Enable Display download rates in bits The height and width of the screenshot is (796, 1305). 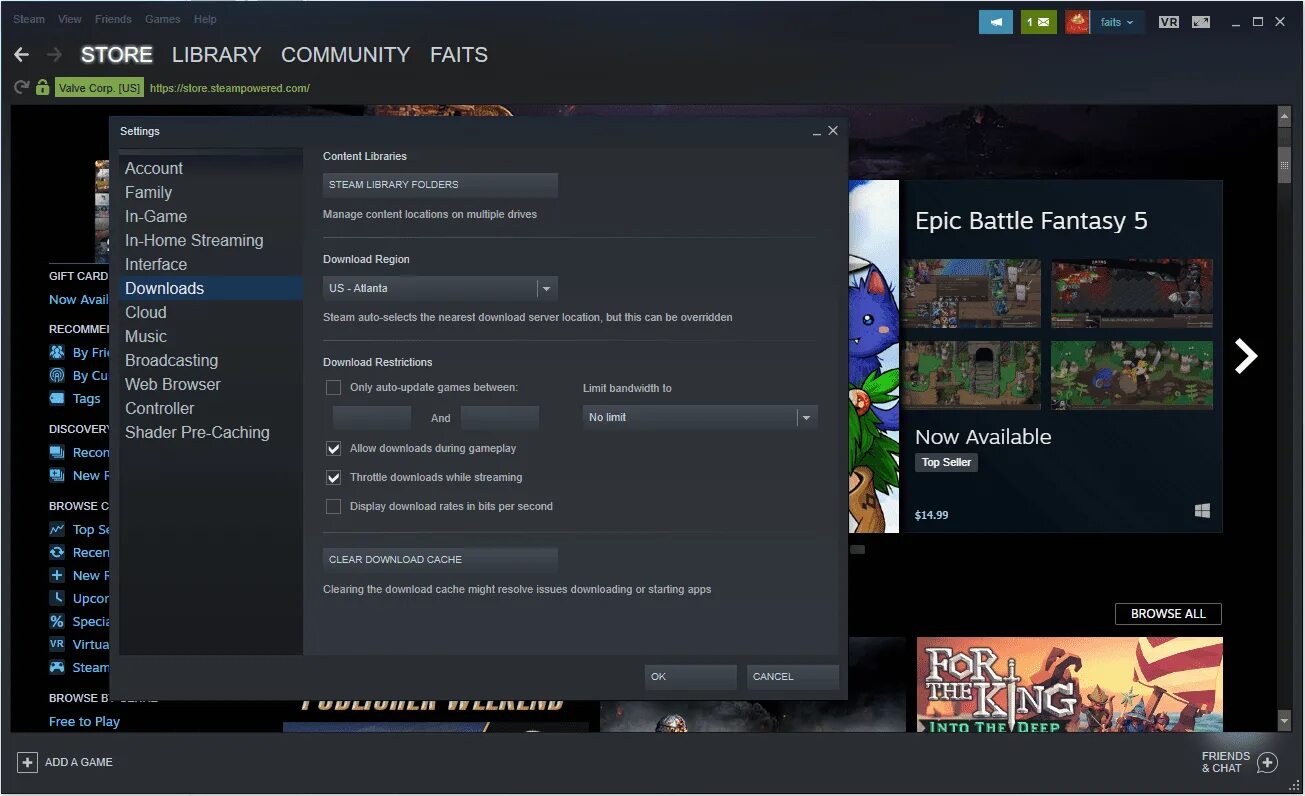pos(334,506)
